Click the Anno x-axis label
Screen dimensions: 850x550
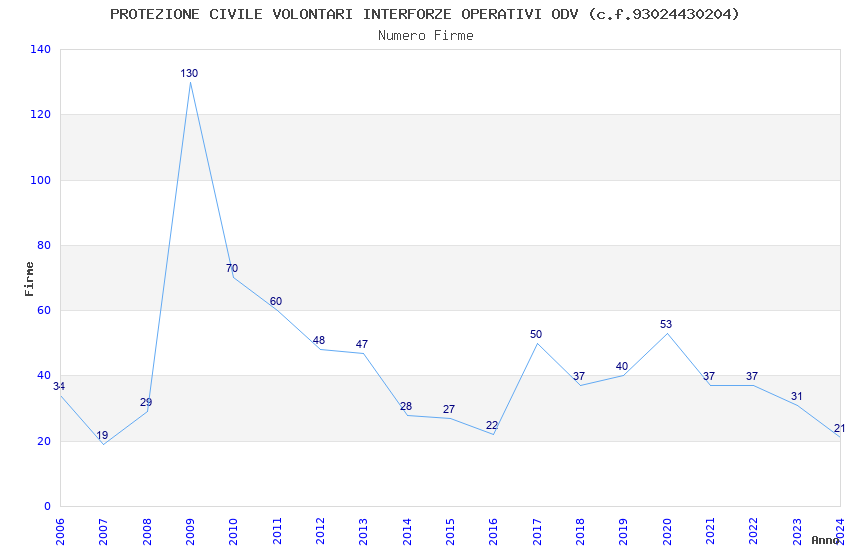tap(825, 540)
